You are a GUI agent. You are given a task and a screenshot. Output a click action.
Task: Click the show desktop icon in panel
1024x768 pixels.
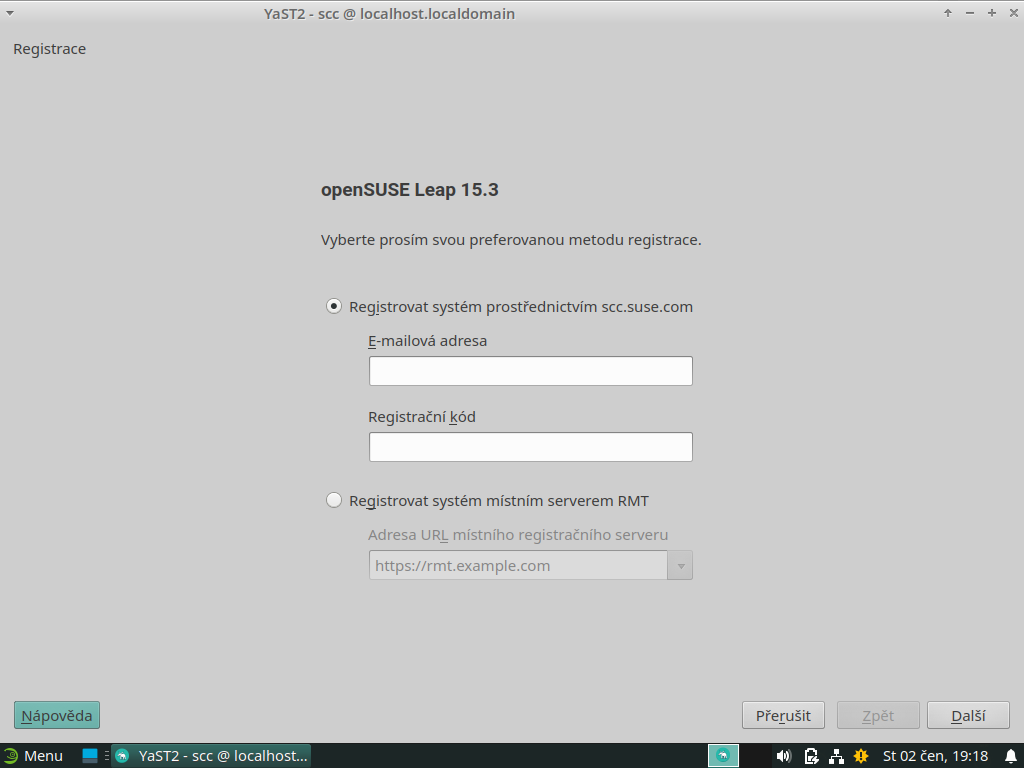click(89, 756)
